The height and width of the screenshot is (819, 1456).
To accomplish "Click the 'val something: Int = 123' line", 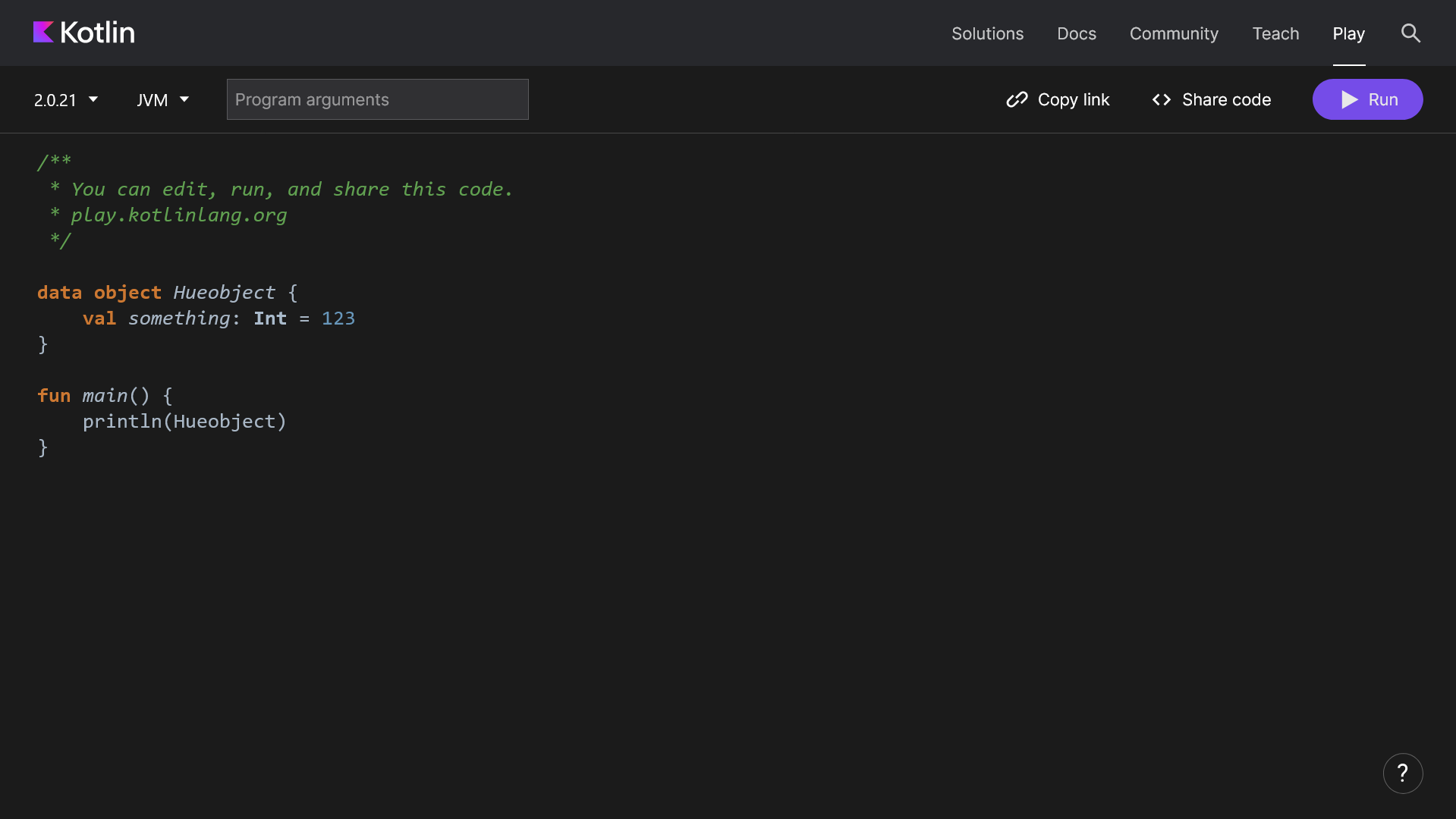I will (x=219, y=318).
